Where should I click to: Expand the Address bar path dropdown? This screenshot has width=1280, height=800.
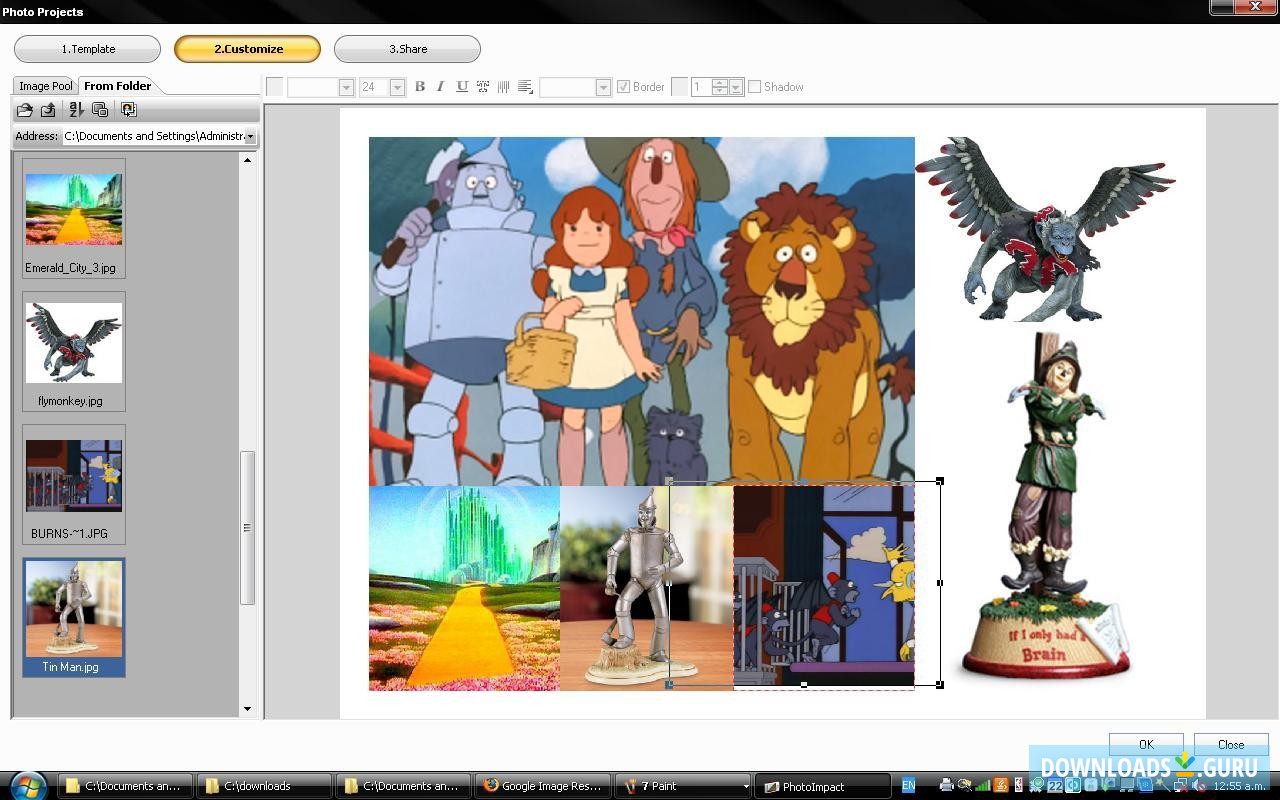251,136
